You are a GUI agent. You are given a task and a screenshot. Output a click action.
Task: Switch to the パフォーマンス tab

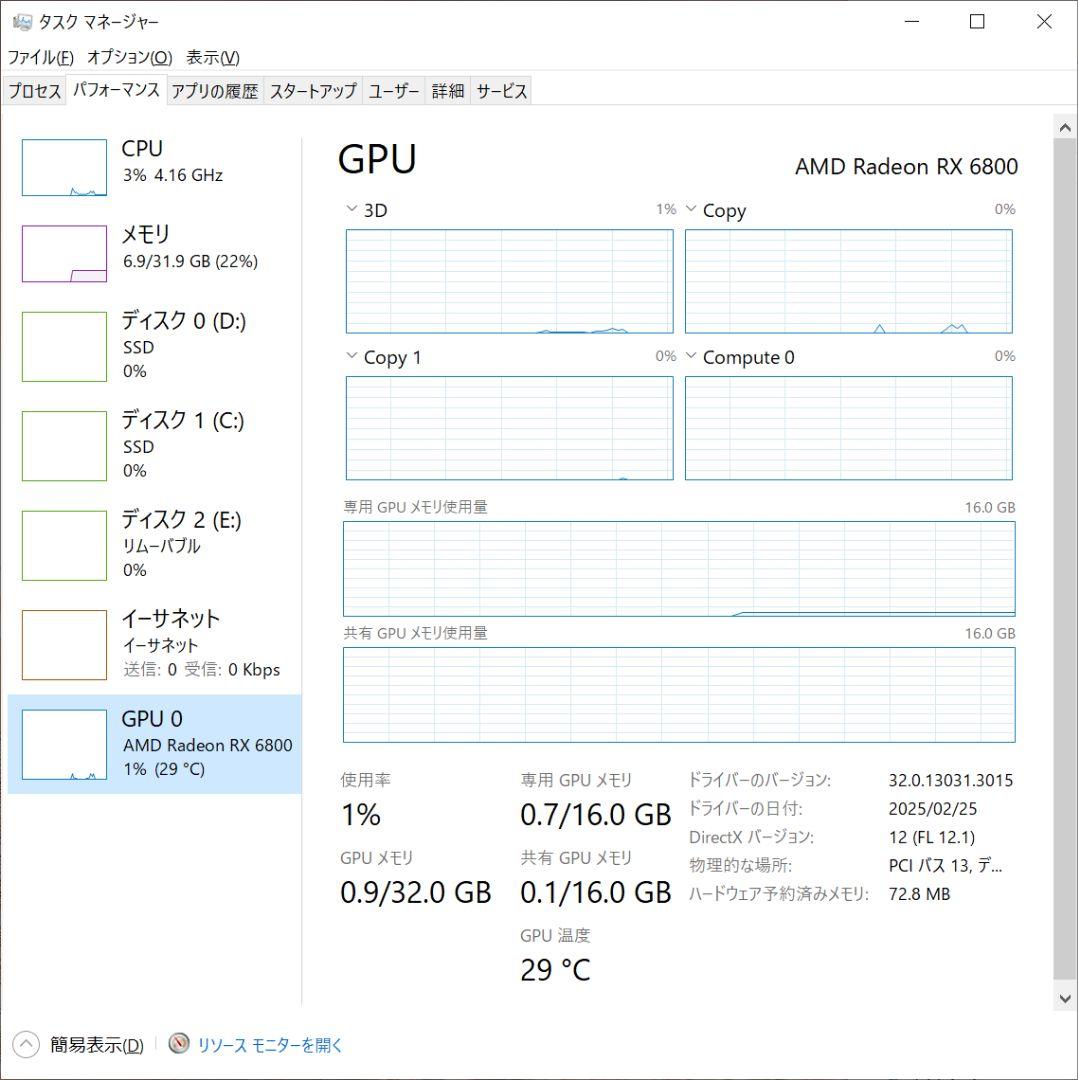click(116, 90)
